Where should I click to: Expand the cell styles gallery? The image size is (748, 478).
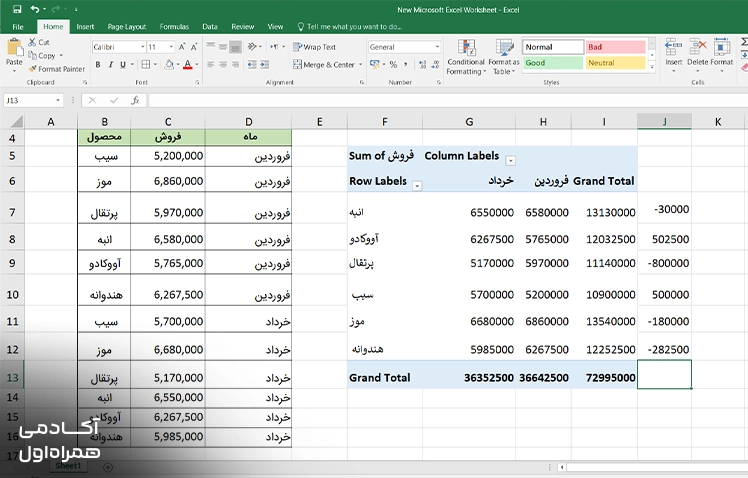click(x=652, y=68)
